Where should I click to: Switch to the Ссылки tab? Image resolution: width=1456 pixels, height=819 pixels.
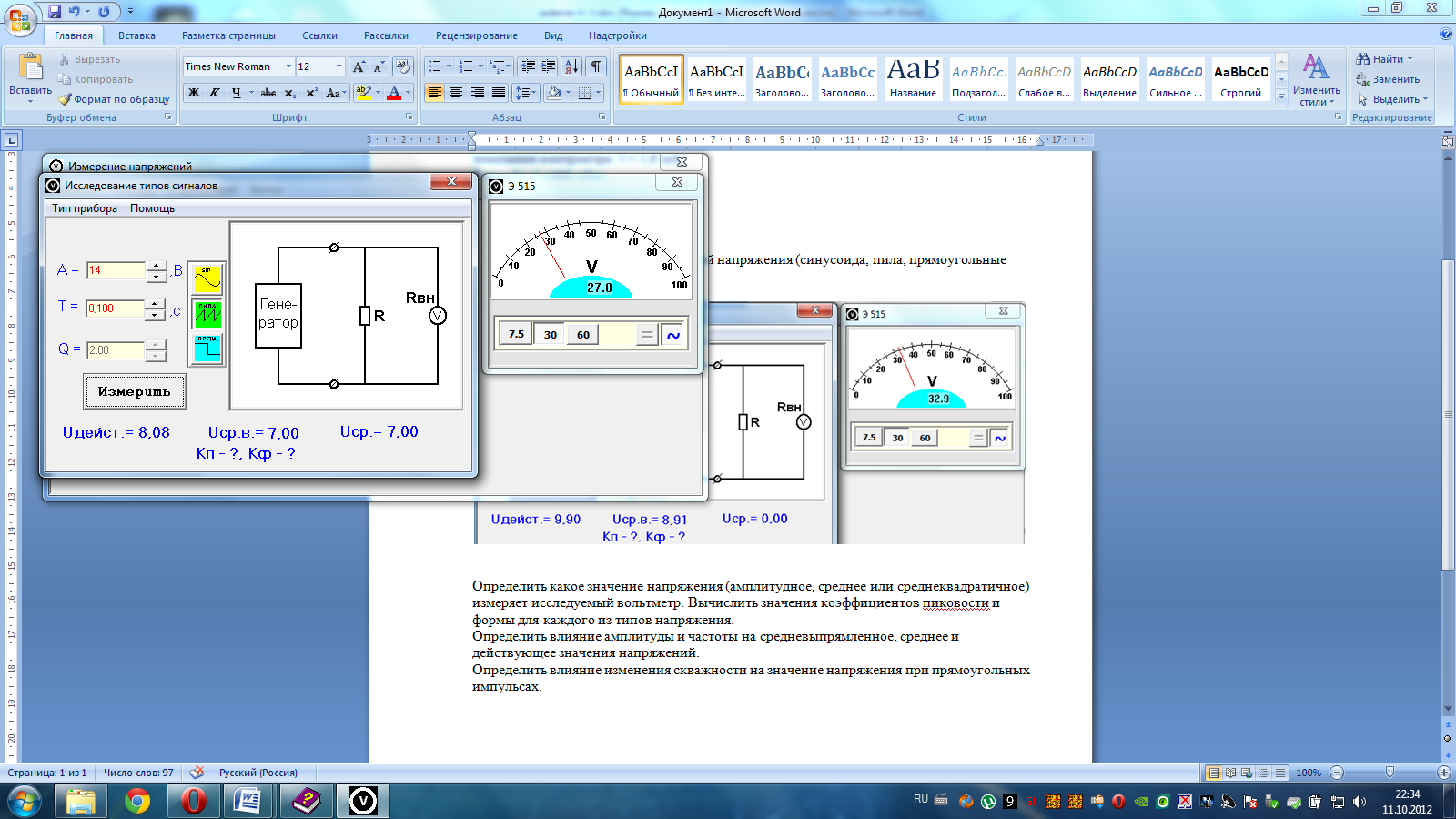pyautogui.click(x=319, y=35)
